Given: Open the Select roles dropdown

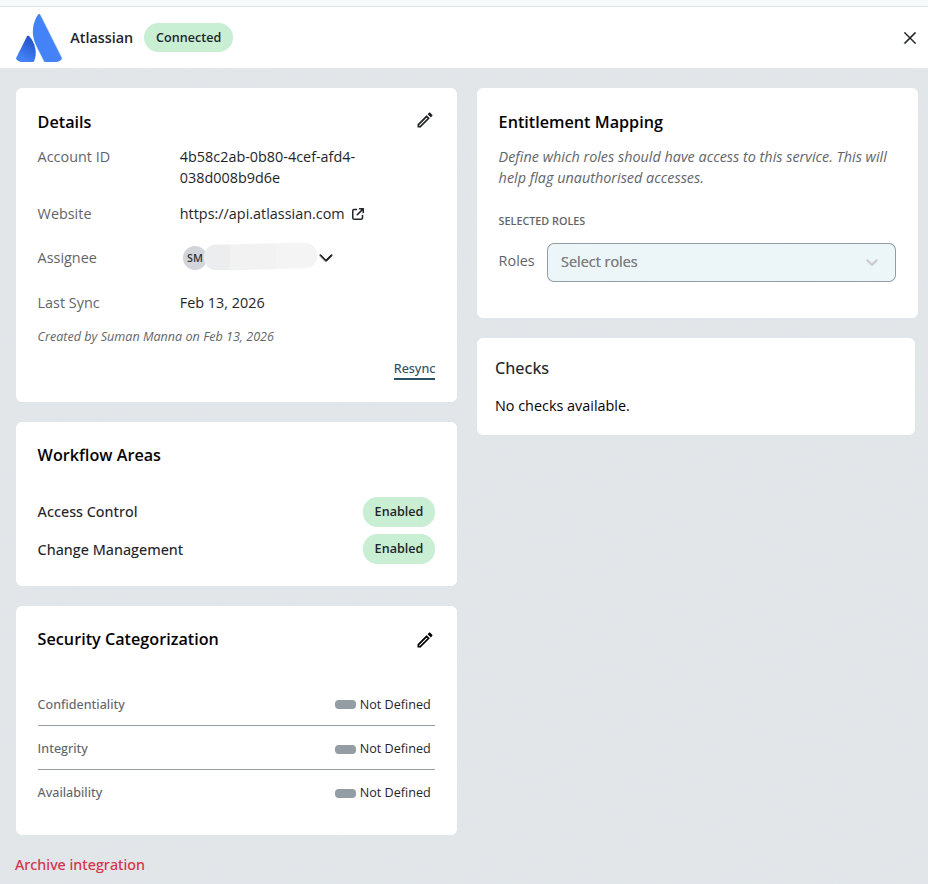Looking at the screenshot, I should 720,262.
